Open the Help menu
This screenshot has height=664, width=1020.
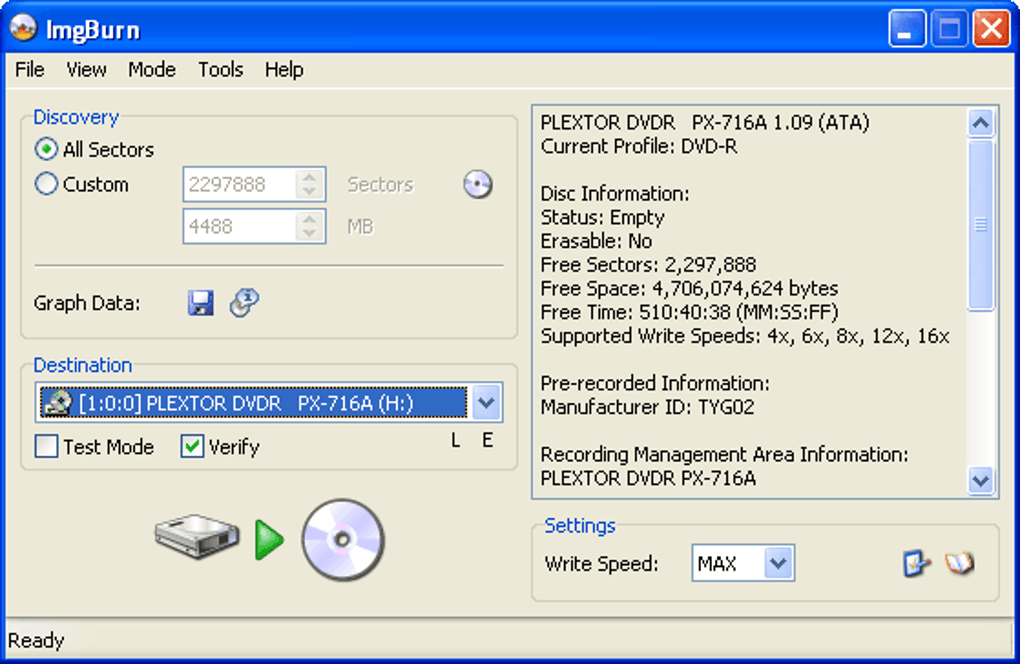284,70
